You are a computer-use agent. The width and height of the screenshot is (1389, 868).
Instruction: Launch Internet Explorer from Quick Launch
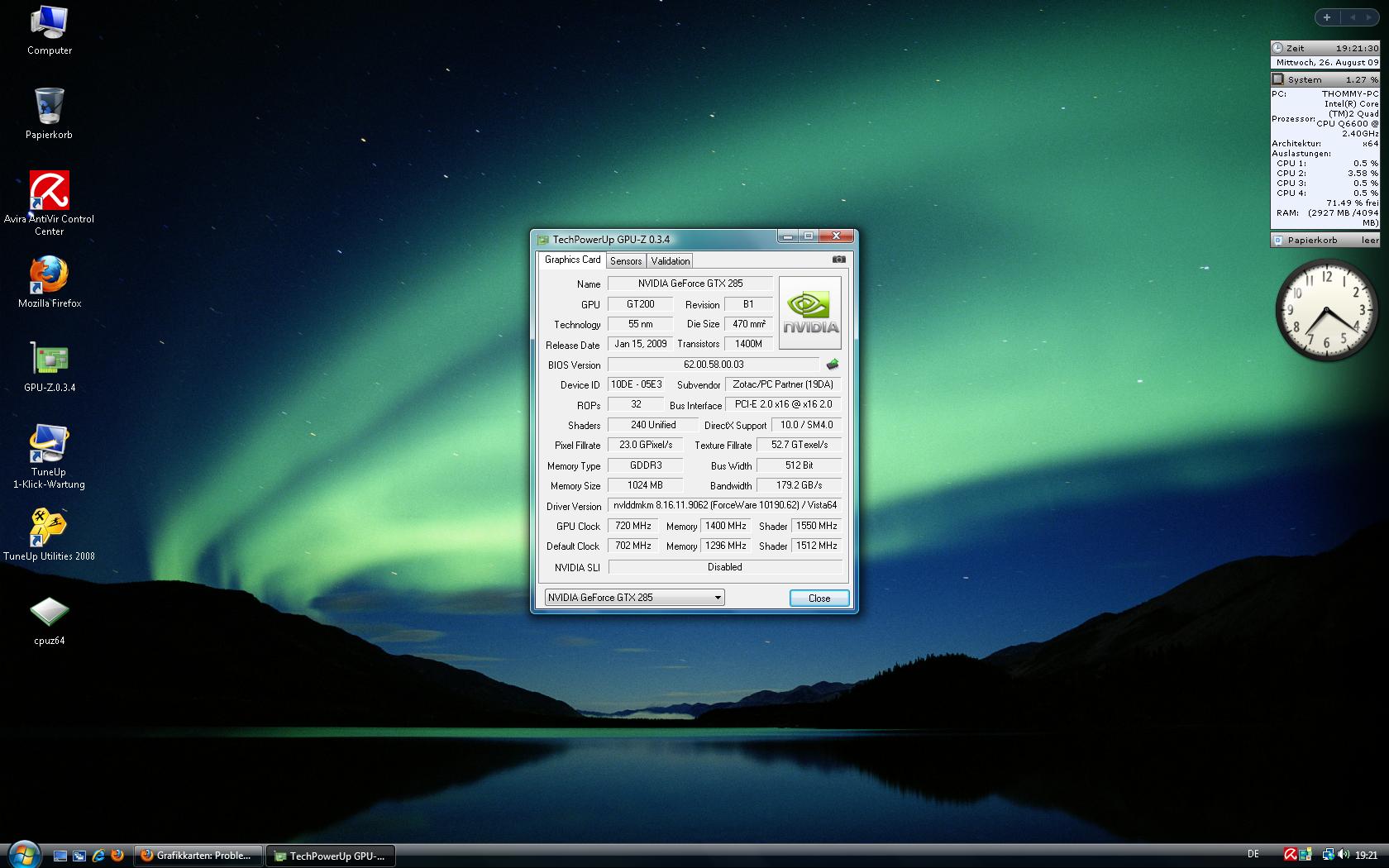coord(98,856)
